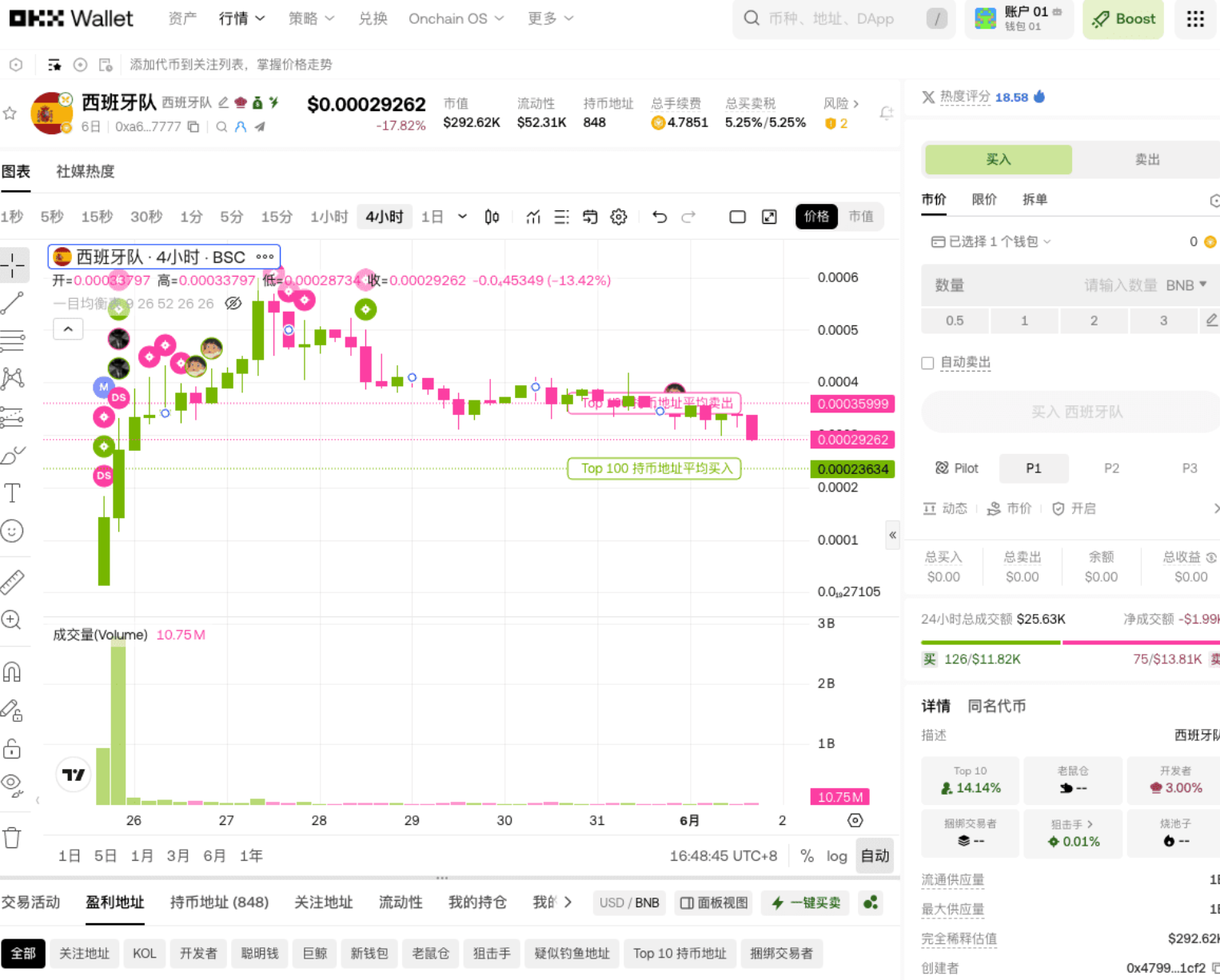Viewport: 1220px width, 980px height.
Task: Redo the chart action
Action: tap(688, 217)
